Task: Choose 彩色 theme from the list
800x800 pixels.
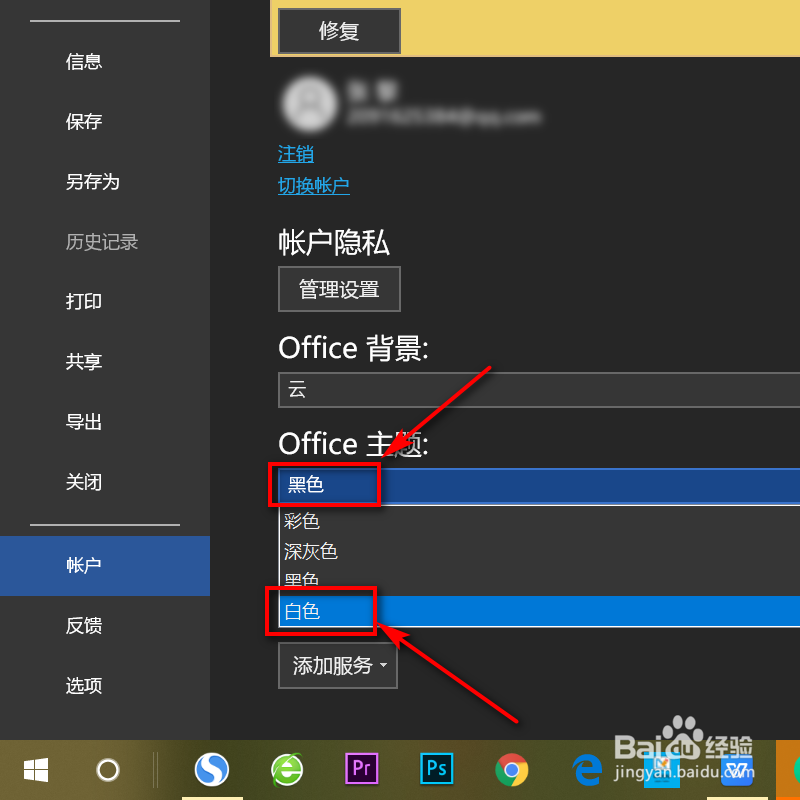Action: 540,521
